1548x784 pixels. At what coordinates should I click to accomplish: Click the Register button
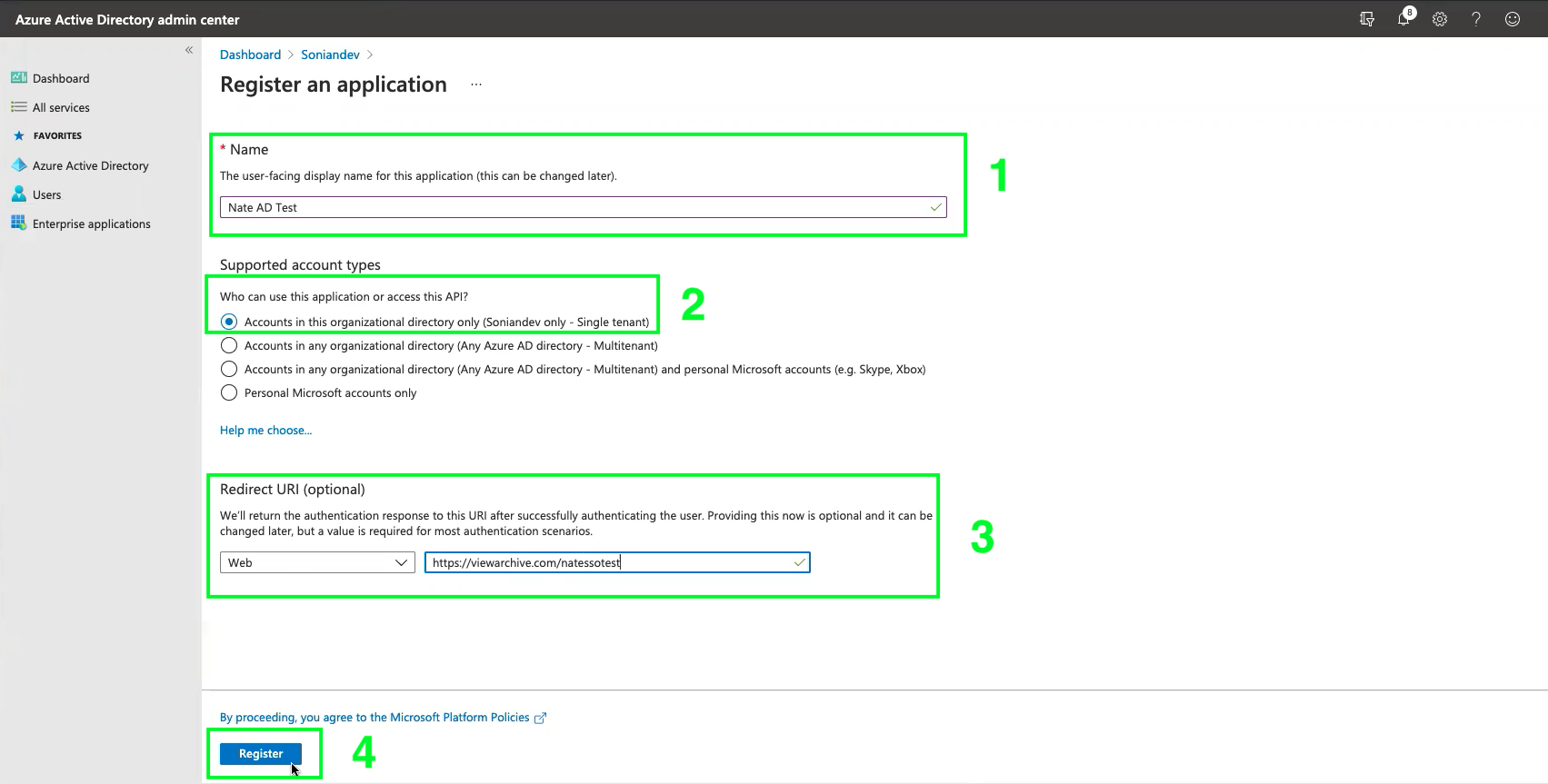pos(261,754)
